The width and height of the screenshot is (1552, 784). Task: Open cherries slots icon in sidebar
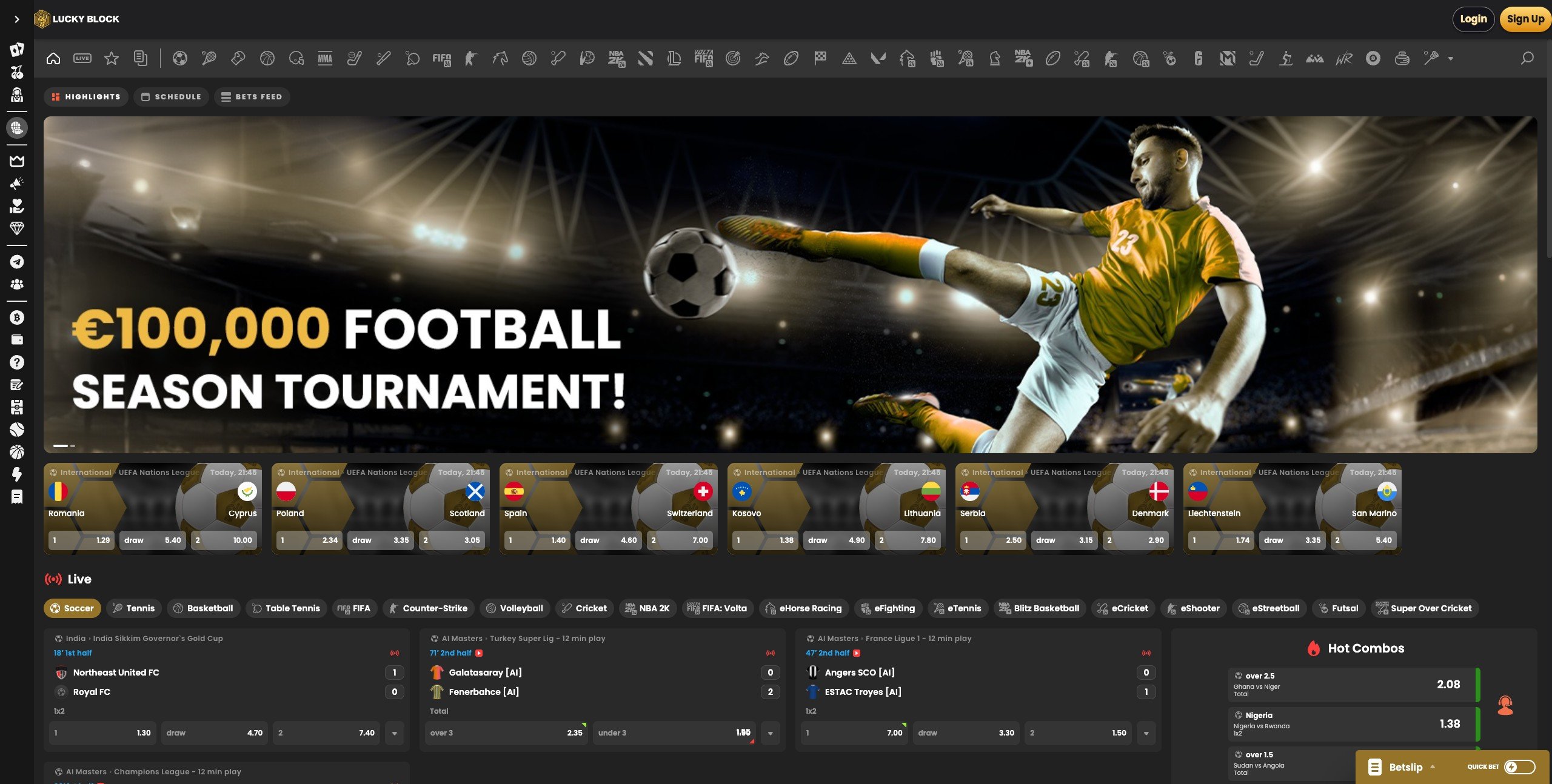coord(17,72)
